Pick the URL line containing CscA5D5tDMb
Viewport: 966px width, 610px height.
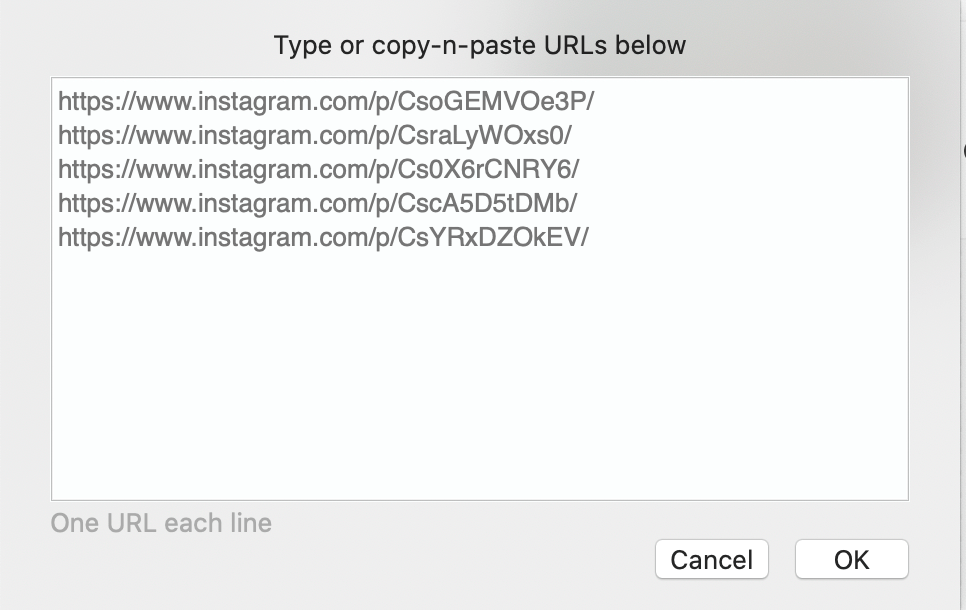click(317, 203)
